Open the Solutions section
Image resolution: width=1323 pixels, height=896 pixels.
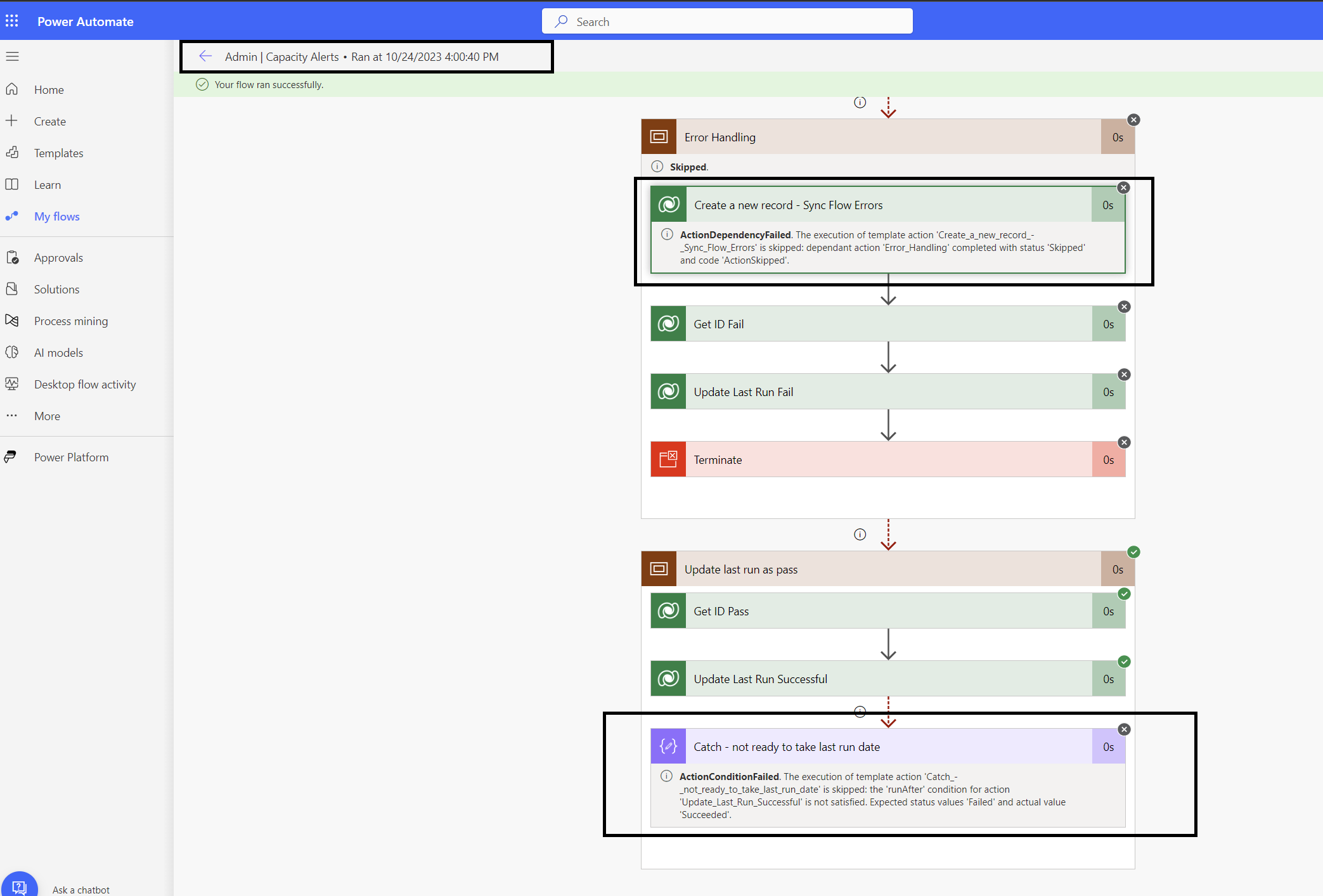57,289
